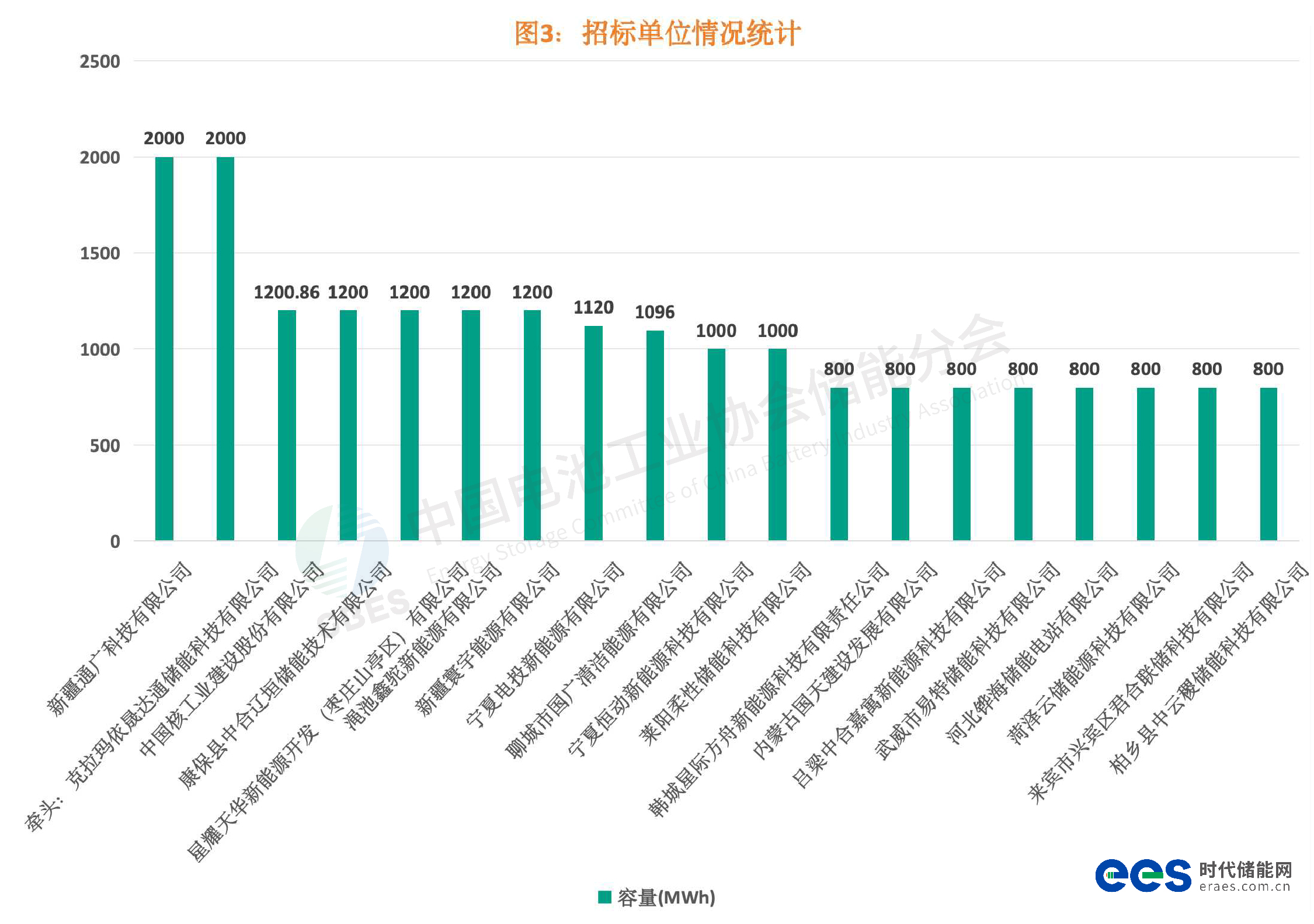Screen dimensions: 1314x924
Task: Click the chart title 图3：招标单位情况统计
Action: click(657, 33)
